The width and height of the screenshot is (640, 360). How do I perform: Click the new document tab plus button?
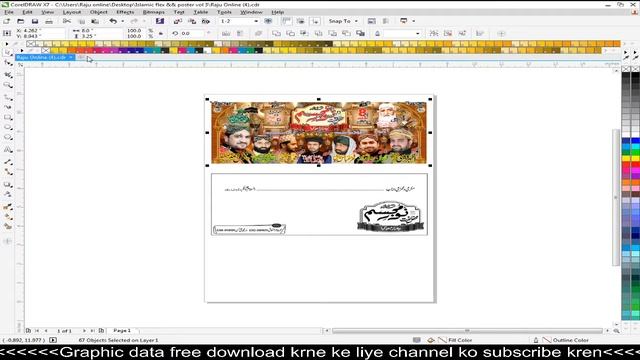[81, 58]
